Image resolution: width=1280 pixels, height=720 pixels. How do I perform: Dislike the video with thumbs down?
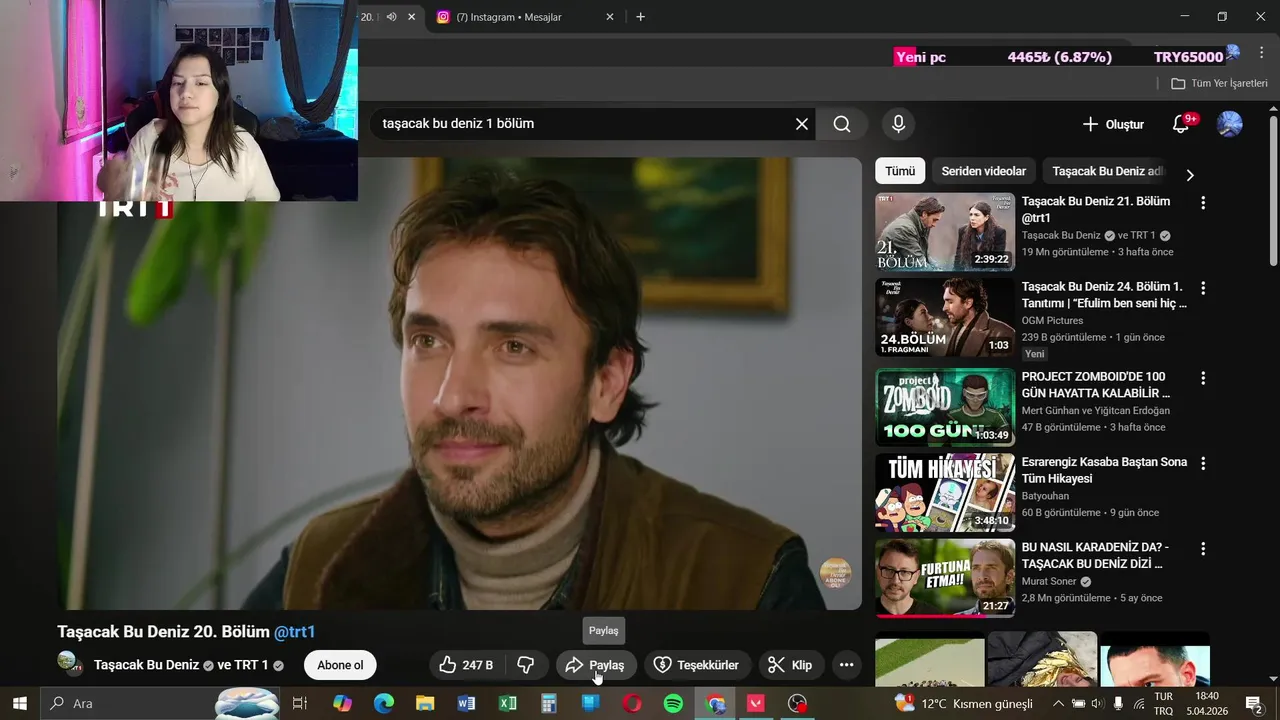coord(525,665)
